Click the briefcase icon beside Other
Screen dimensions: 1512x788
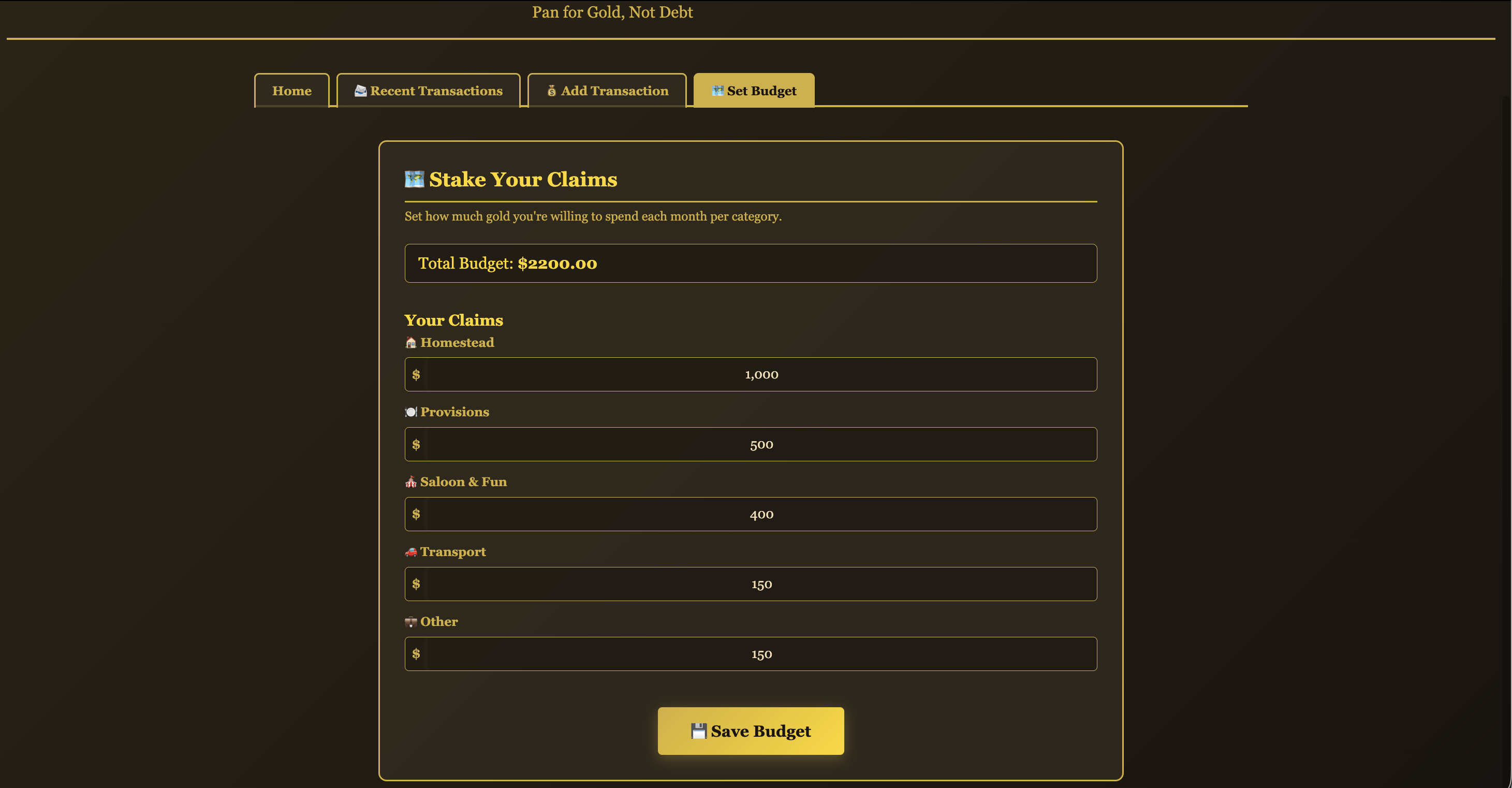(x=410, y=622)
